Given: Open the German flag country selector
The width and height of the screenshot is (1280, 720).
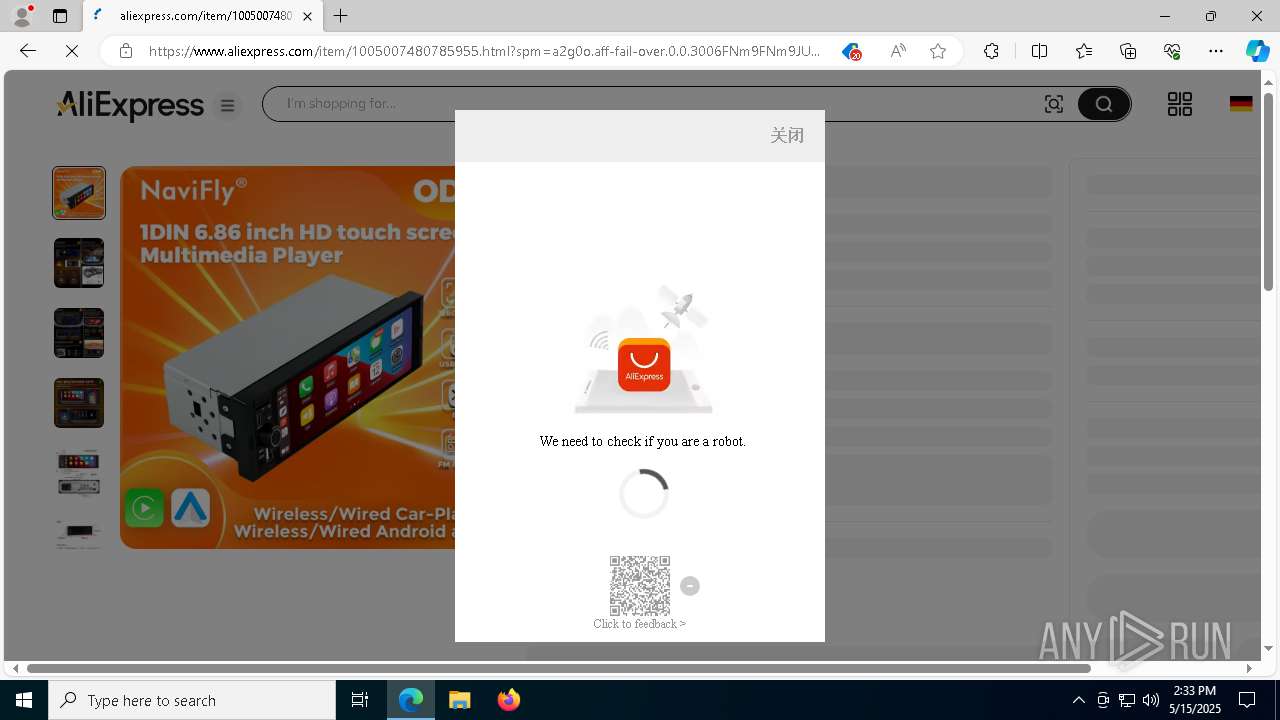Looking at the screenshot, I should [1241, 104].
